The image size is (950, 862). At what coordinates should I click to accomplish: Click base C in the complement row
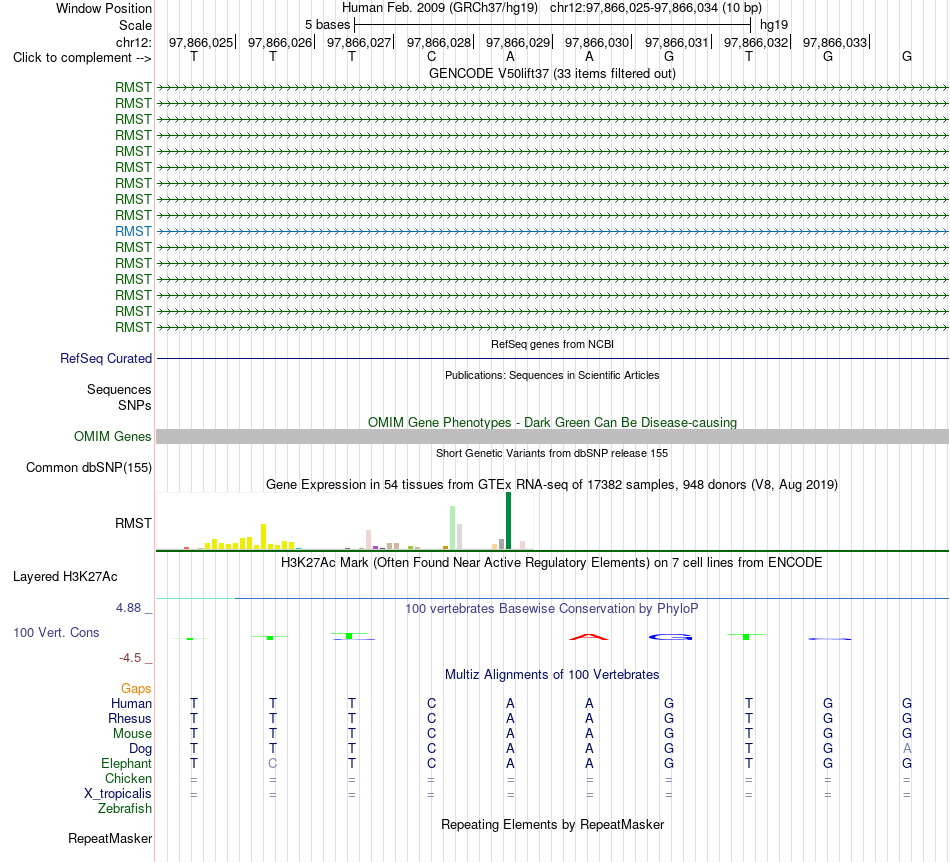pyautogui.click(x=431, y=56)
